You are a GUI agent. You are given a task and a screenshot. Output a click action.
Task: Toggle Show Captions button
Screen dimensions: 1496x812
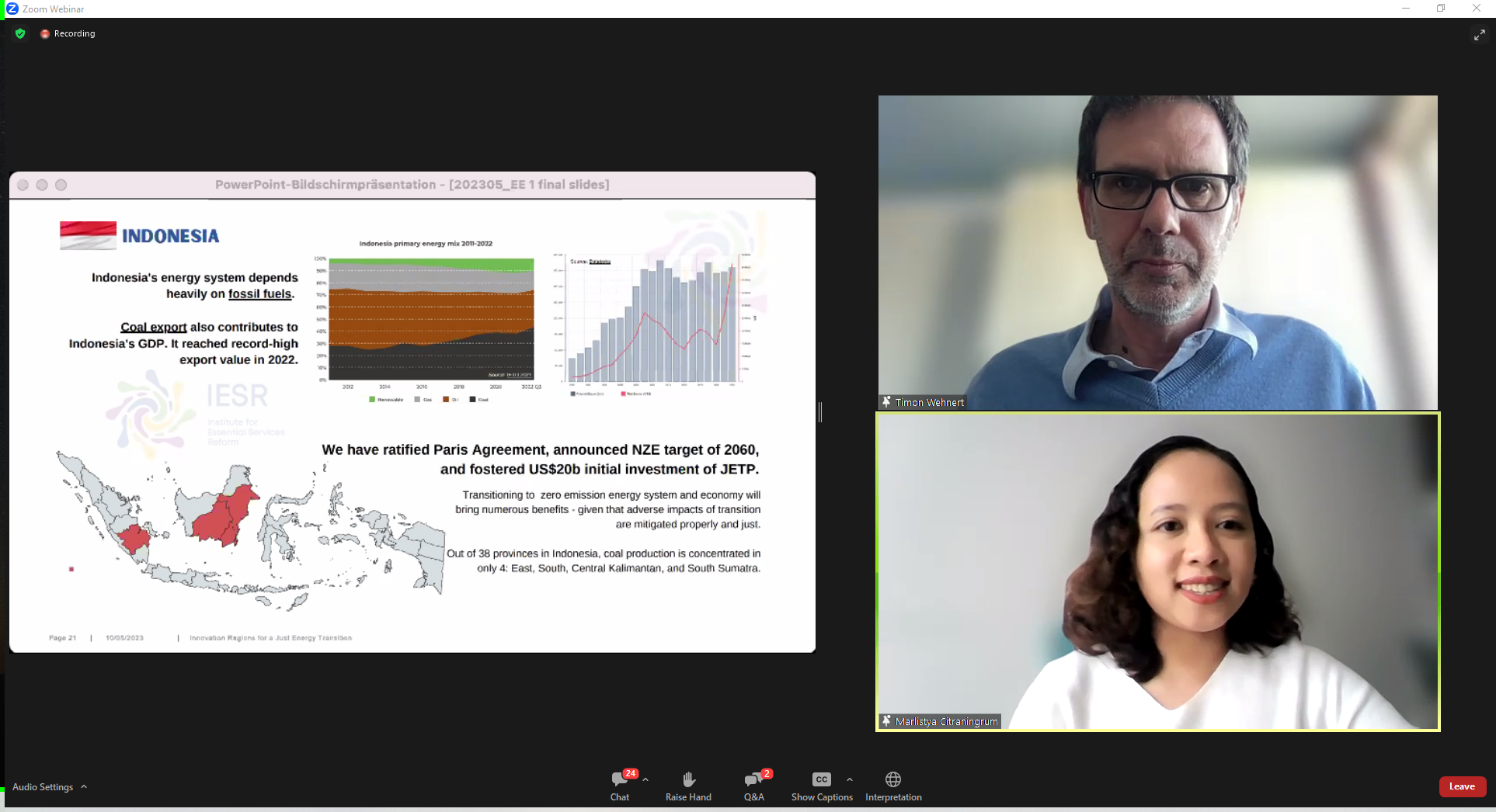point(821,779)
